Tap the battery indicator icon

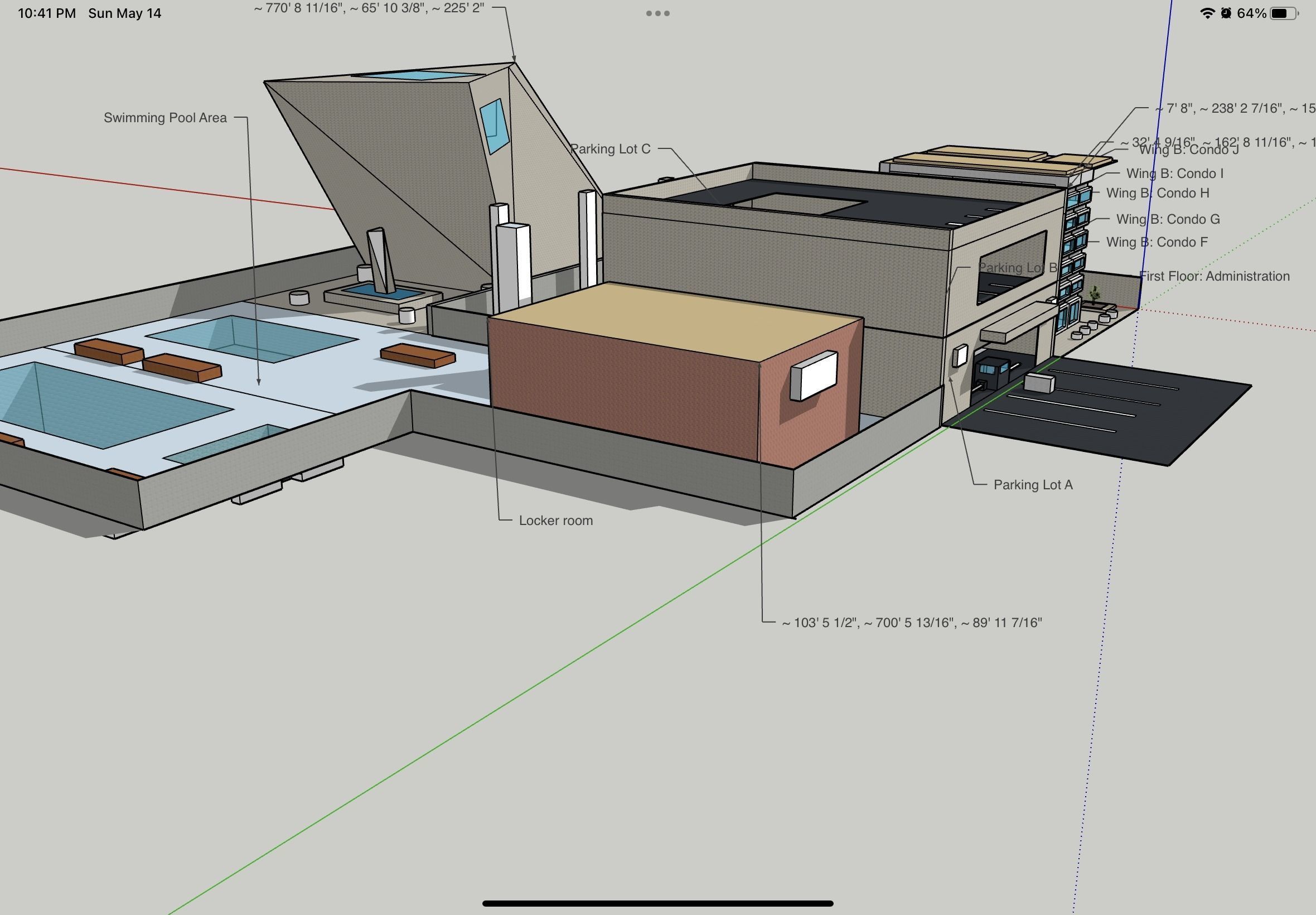tap(1283, 13)
